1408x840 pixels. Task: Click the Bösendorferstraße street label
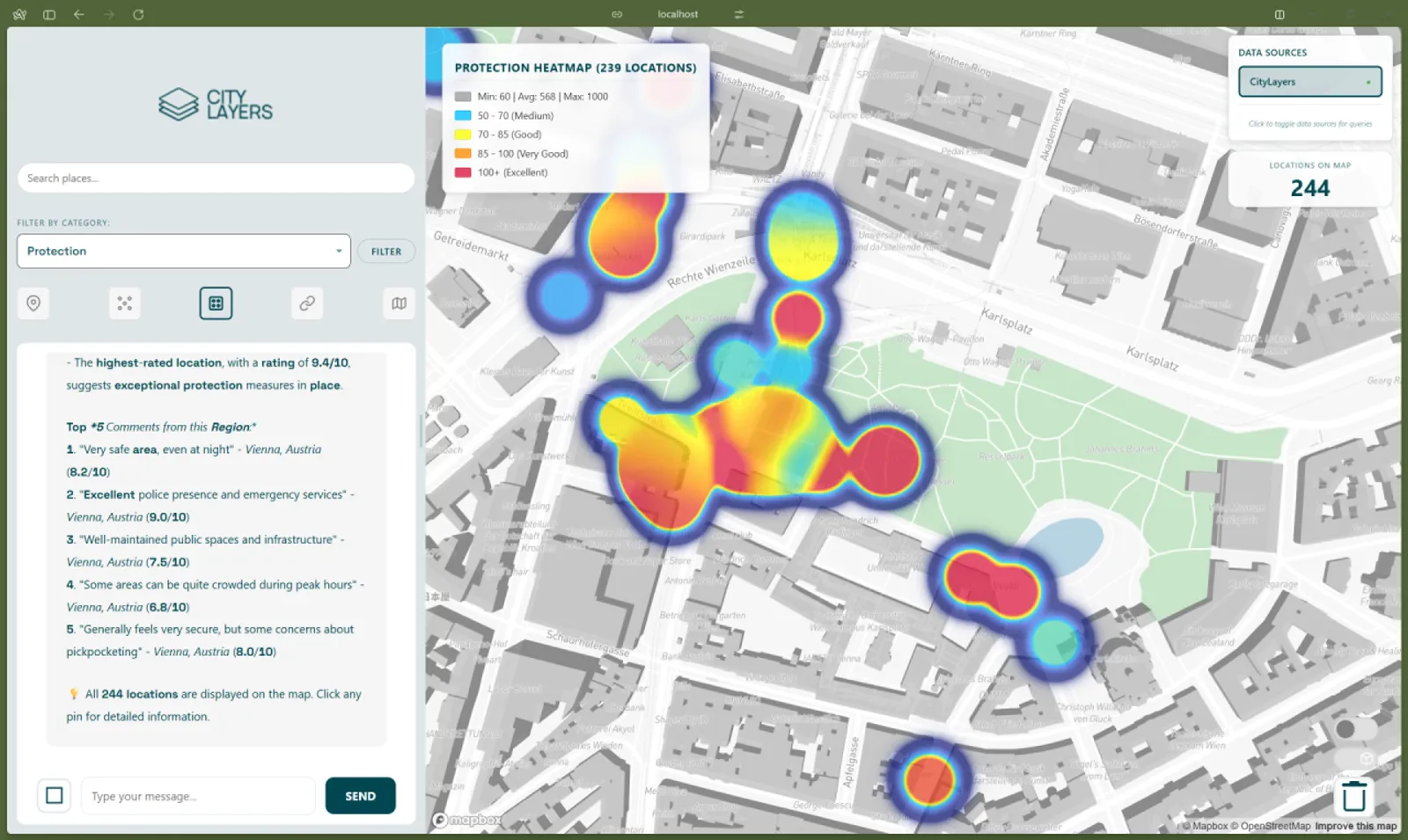[x=1175, y=231]
